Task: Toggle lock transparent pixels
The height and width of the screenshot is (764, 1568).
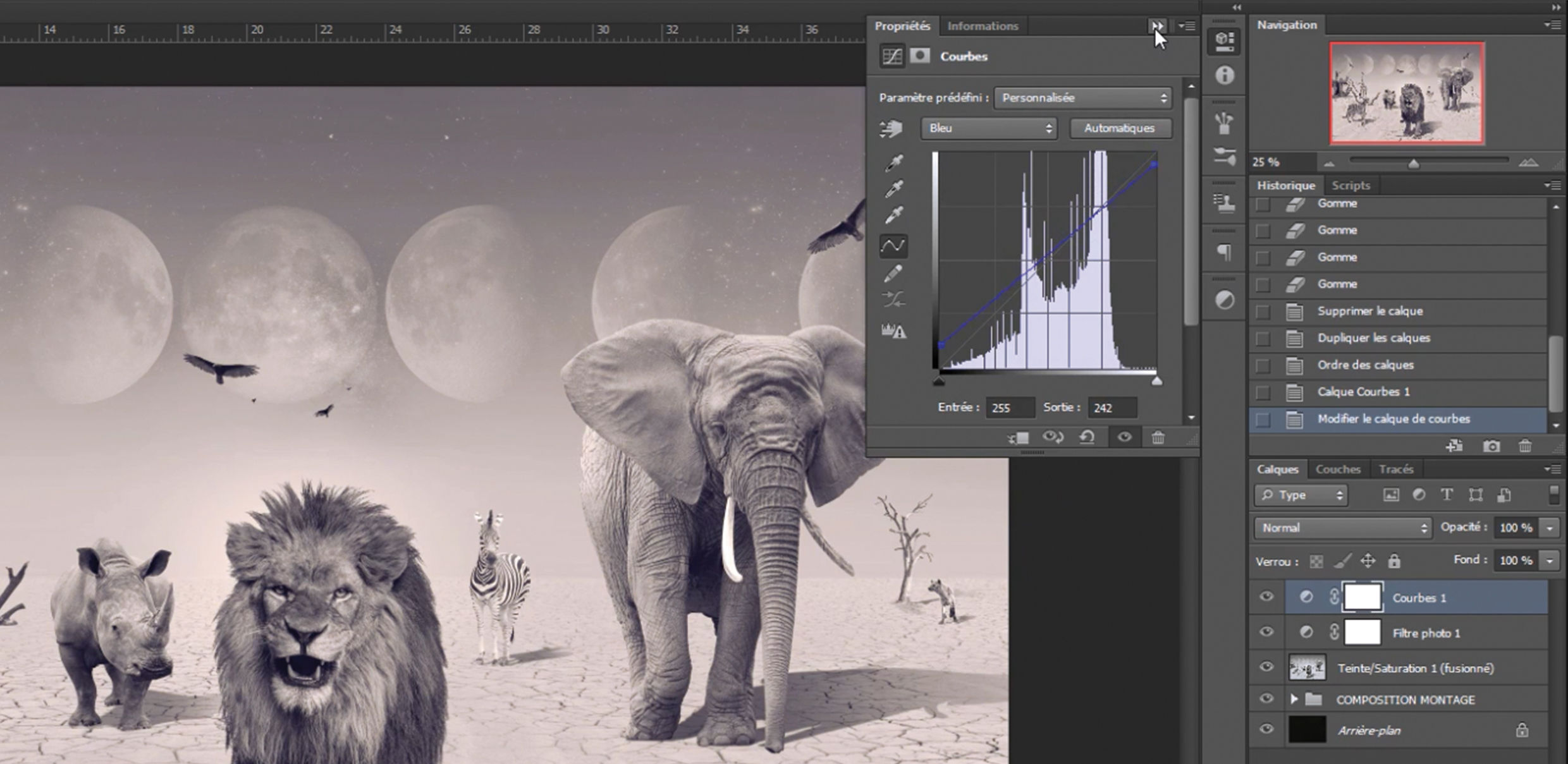Action: [1316, 561]
